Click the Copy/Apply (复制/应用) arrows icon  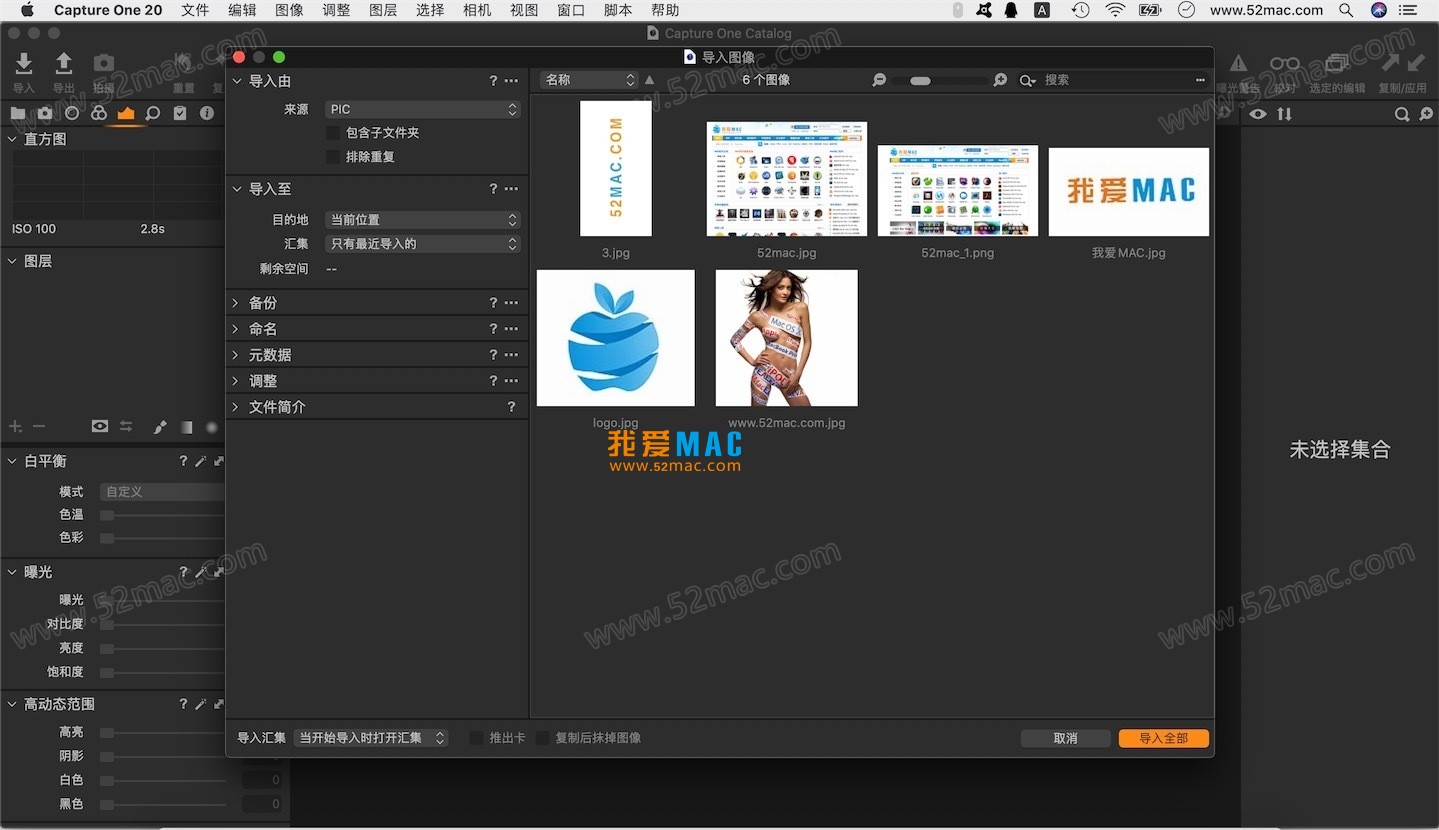tap(1403, 64)
